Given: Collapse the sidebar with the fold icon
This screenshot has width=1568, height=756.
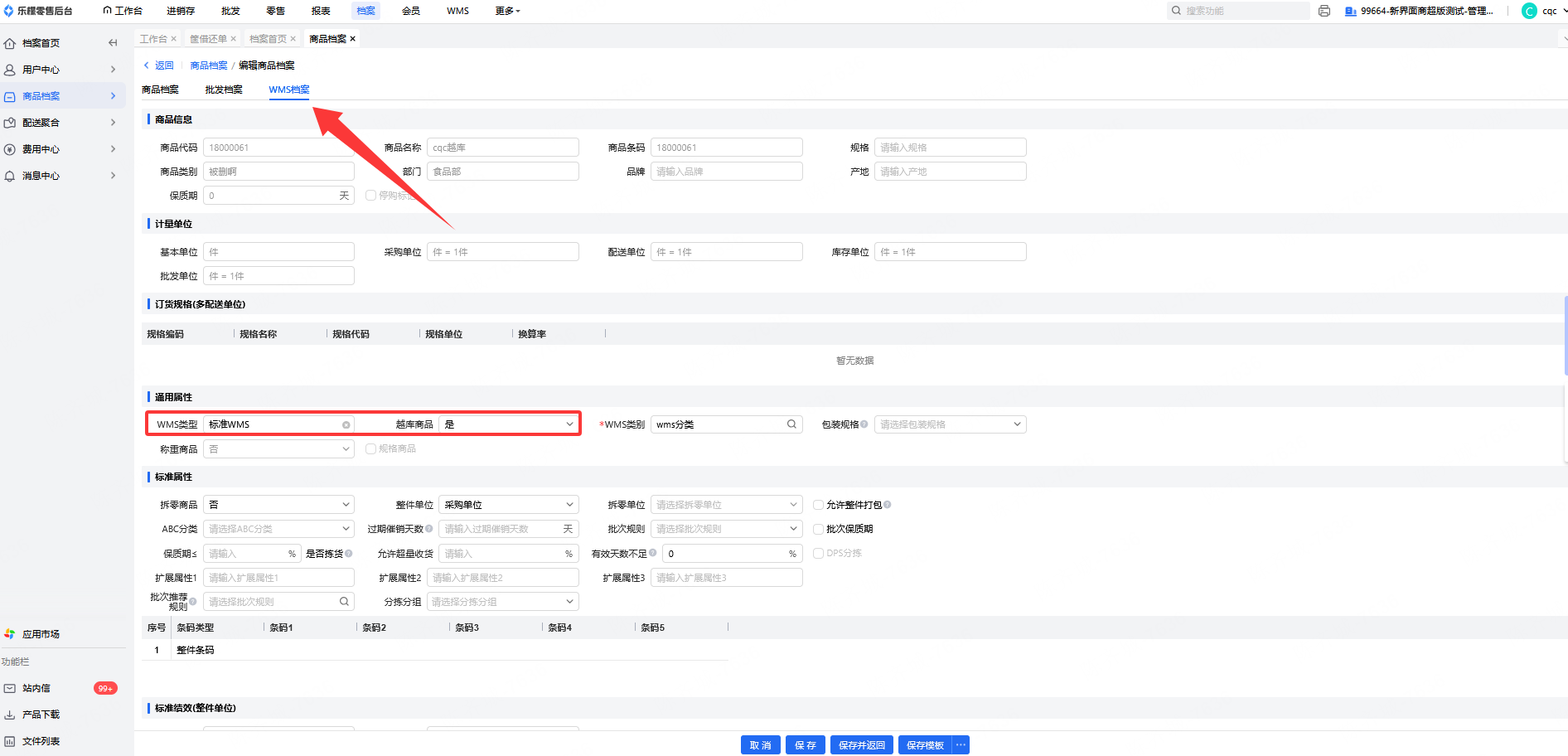Looking at the screenshot, I should tap(113, 43).
